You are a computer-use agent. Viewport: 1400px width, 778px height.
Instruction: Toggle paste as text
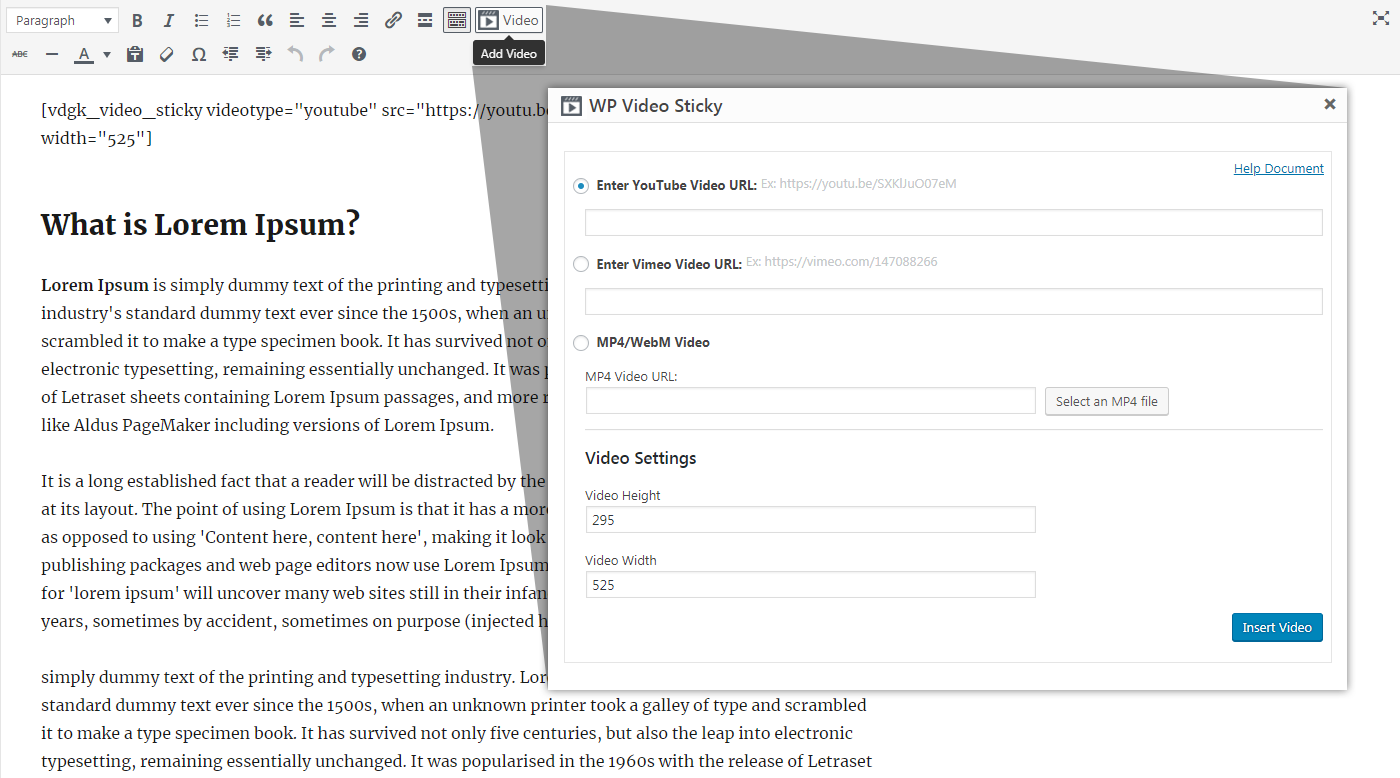(x=135, y=54)
